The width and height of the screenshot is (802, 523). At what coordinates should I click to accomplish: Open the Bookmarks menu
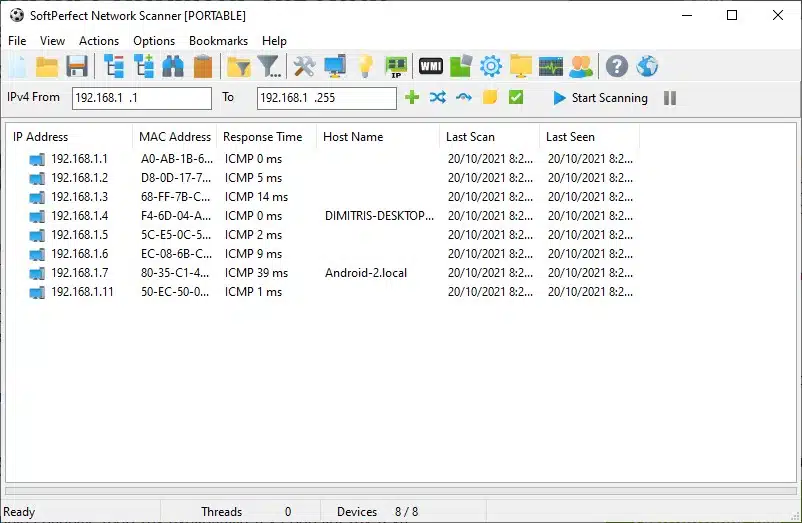pos(218,41)
